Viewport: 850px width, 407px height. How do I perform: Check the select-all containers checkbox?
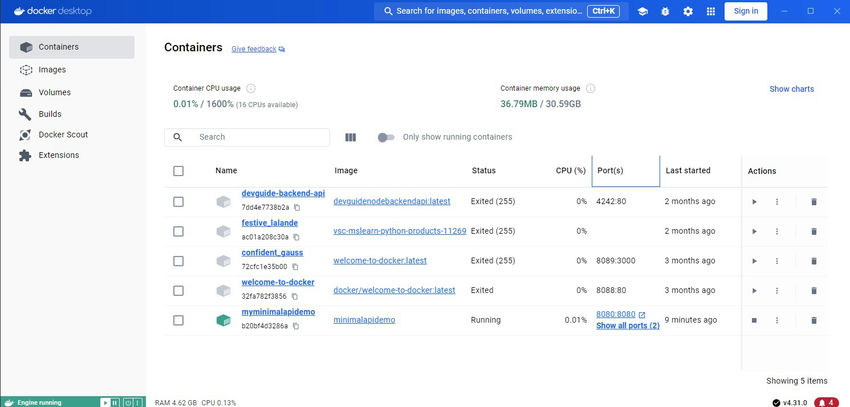178,171
